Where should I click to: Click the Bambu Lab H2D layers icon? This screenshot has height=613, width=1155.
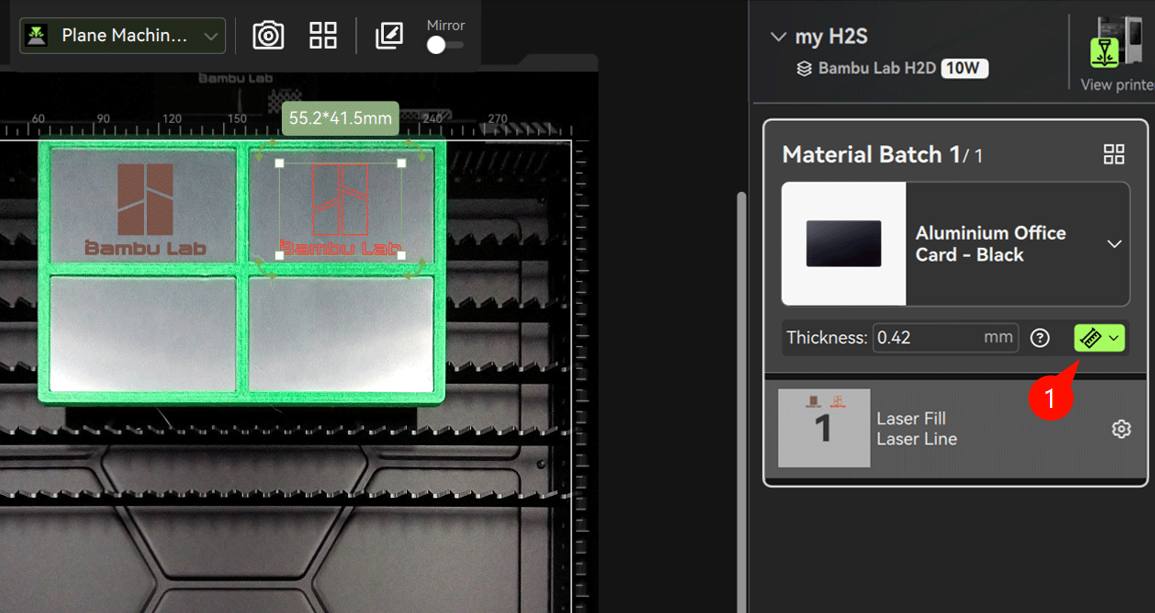(x=804, y=69)
